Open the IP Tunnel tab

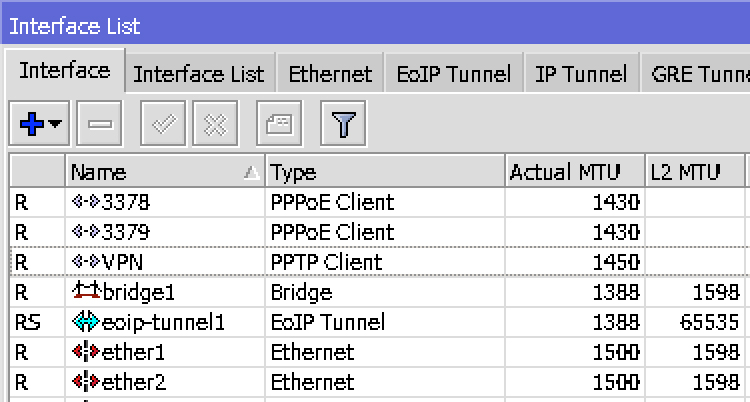coord(581,74)
